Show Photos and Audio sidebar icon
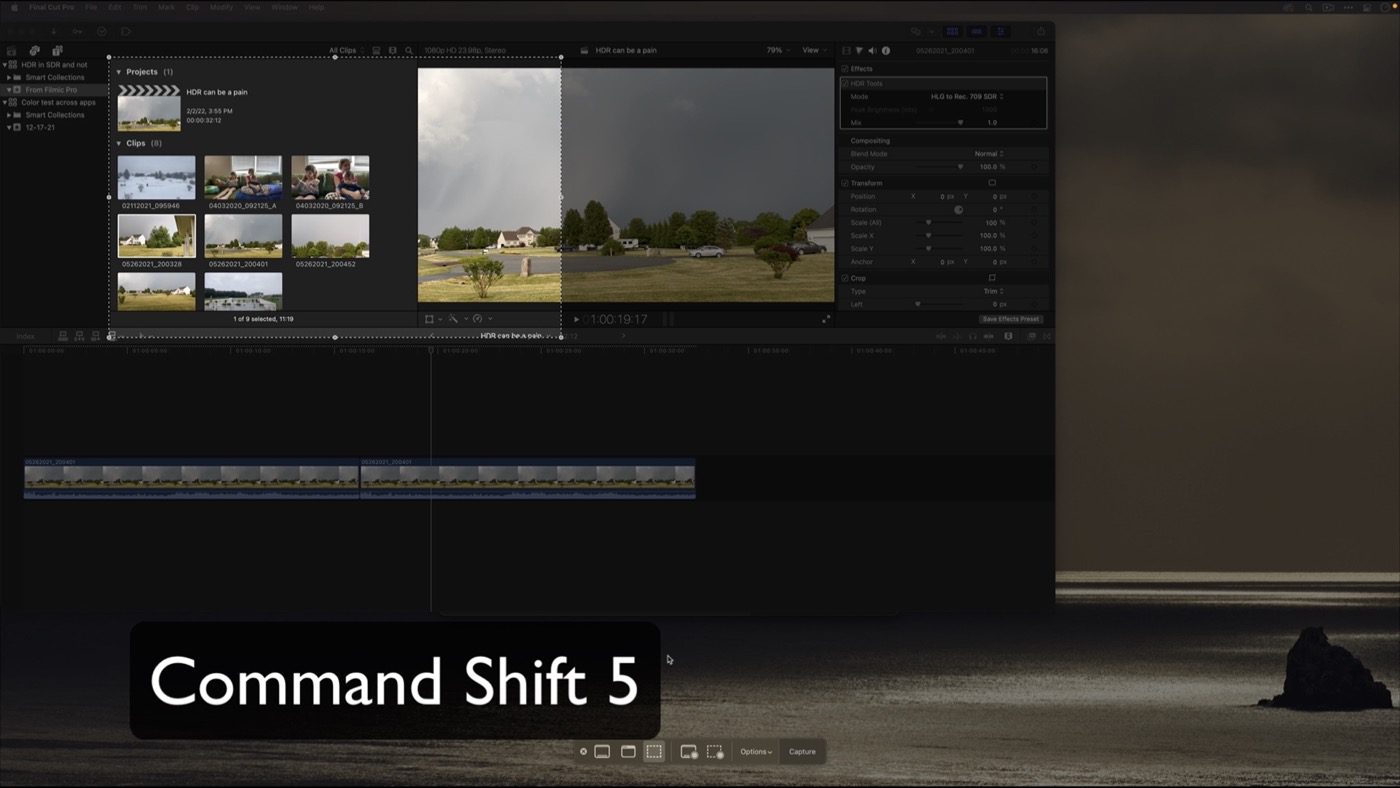The height and width of the screenshot is (788, 1400). (34, 50)
